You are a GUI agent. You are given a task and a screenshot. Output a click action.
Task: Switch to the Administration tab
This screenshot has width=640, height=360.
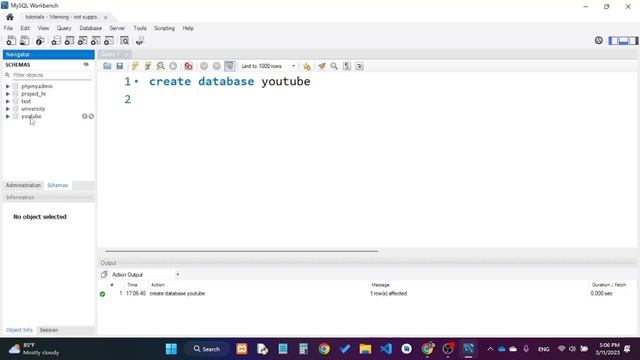(23, 185)
